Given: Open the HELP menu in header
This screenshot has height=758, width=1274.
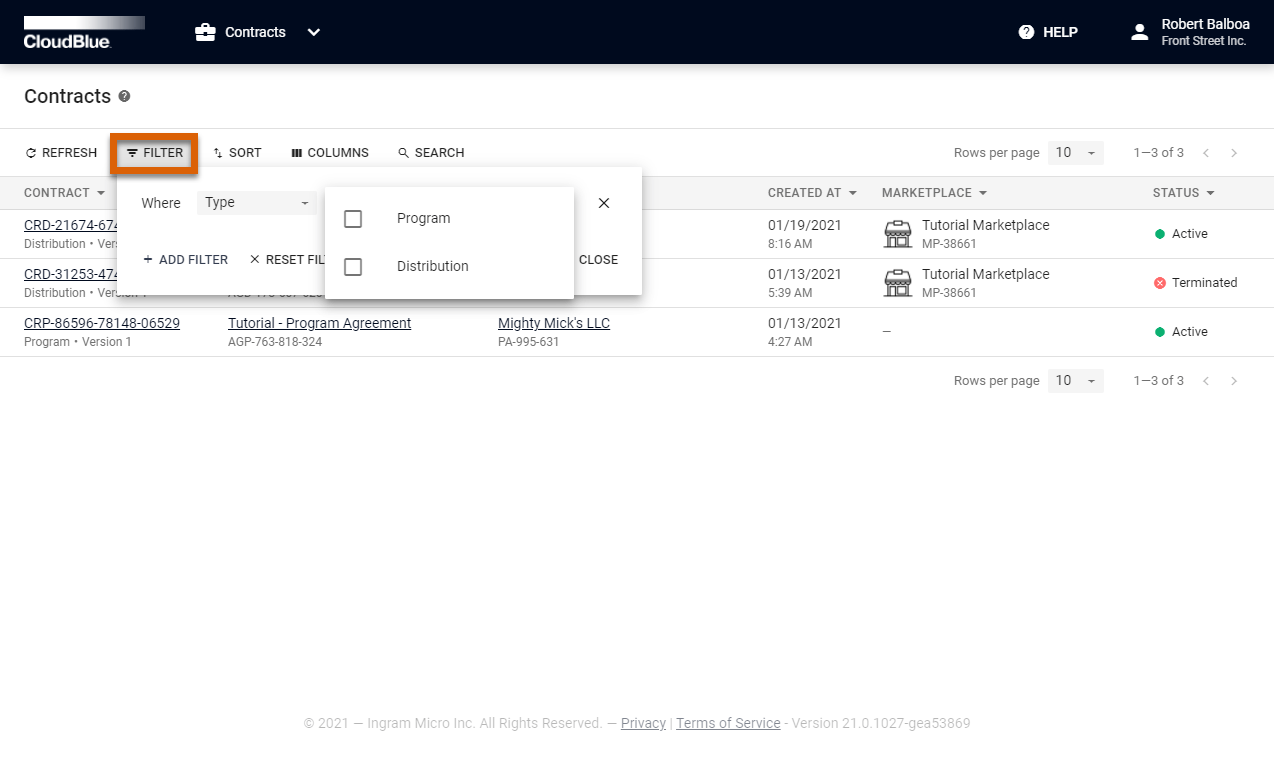Looking at the screenshot, I should (1048, 32).
